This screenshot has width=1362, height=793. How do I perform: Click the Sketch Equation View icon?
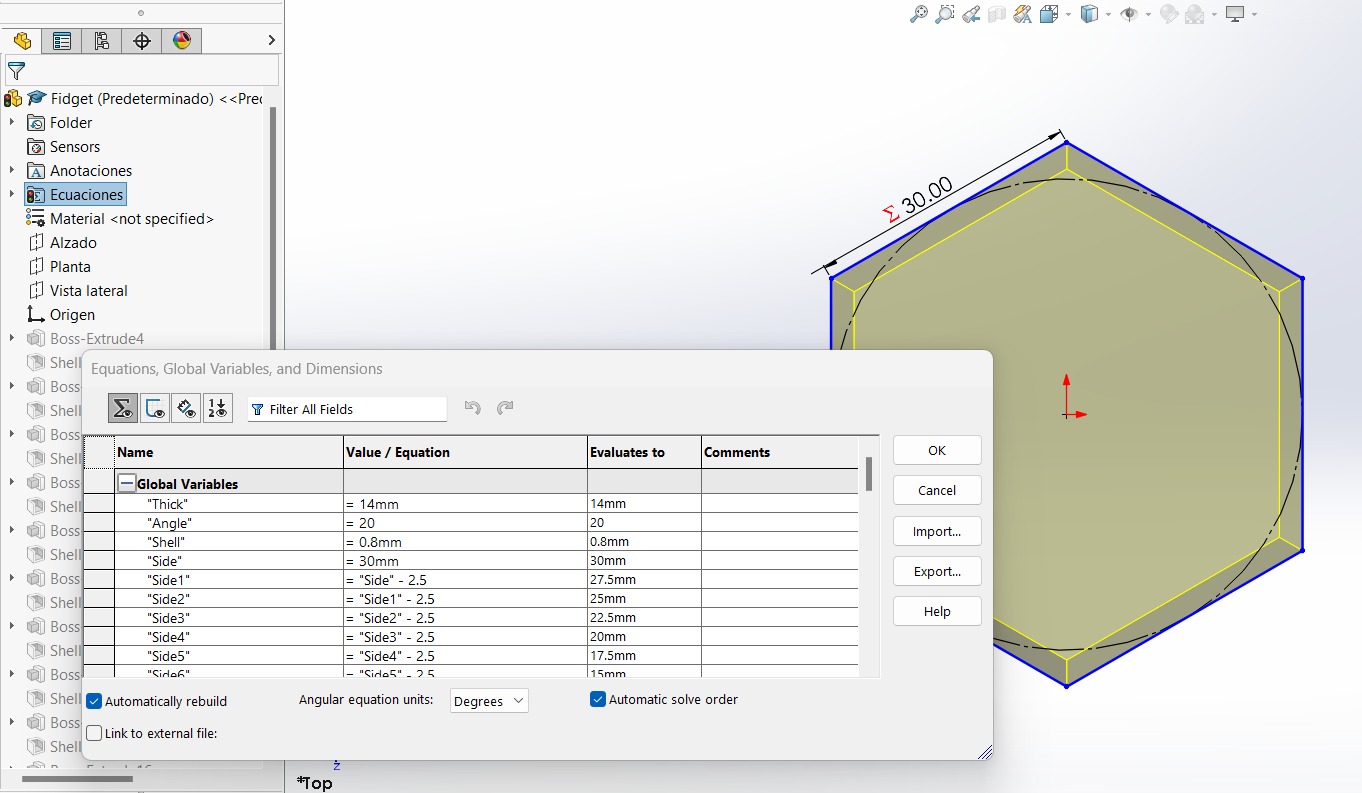point(155,408)
